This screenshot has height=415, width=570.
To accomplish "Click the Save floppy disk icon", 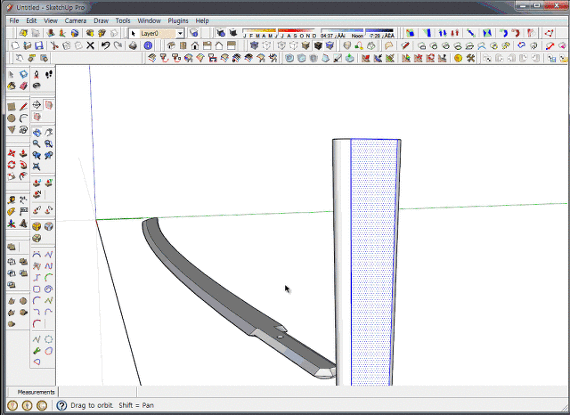I will click(39, 45).
